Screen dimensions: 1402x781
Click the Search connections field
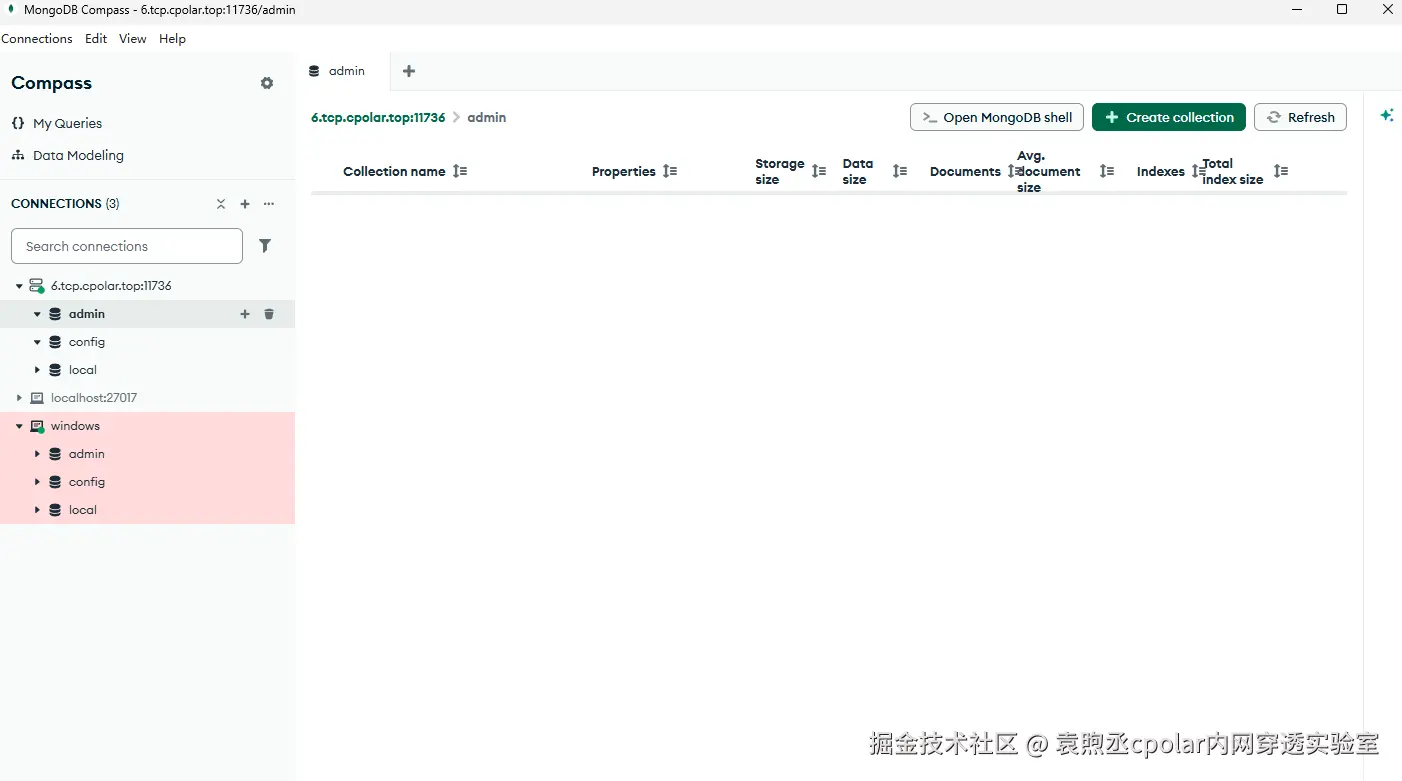click(127, 246)
